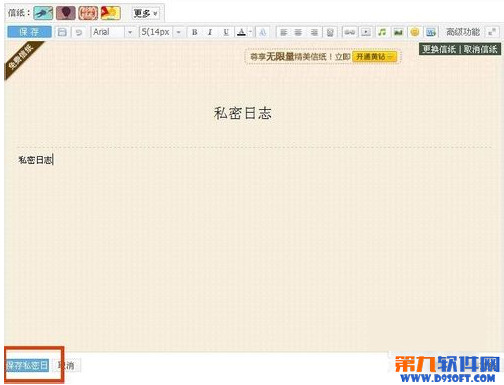
Task: Click the list formatting icon
Action: (330, 32)
